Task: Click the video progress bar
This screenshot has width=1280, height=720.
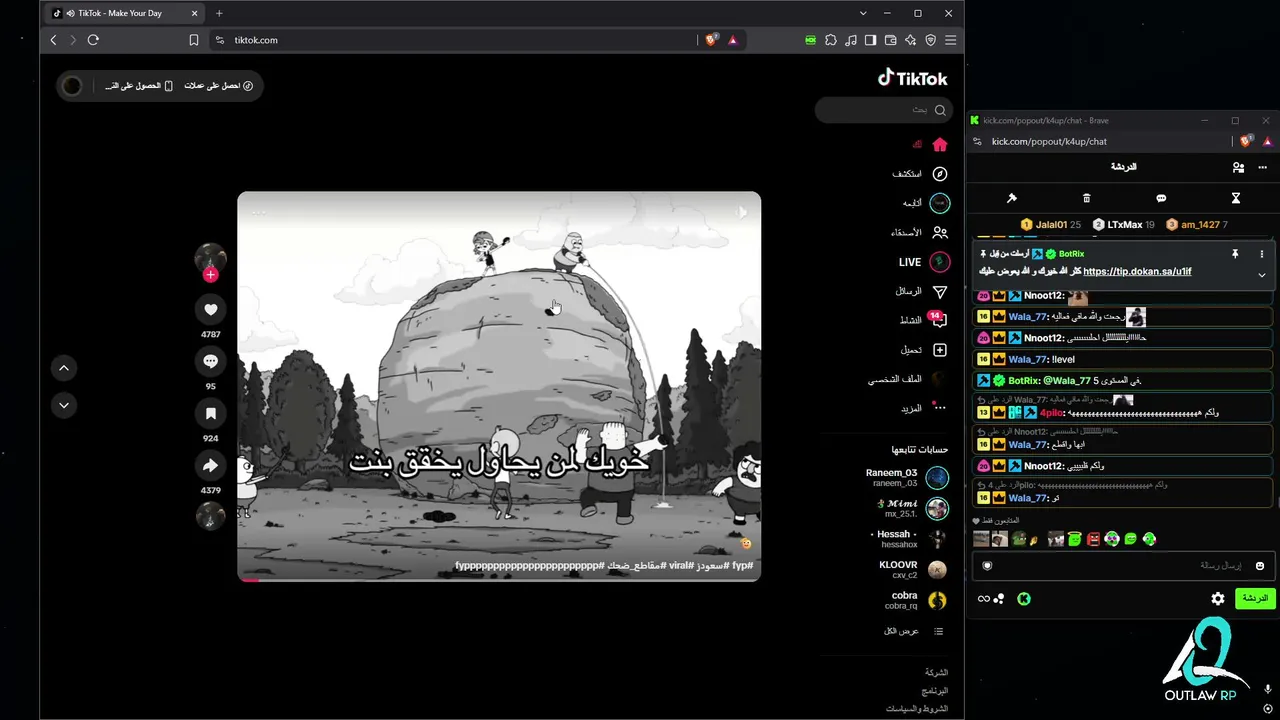Action: (x=499, y=579)
